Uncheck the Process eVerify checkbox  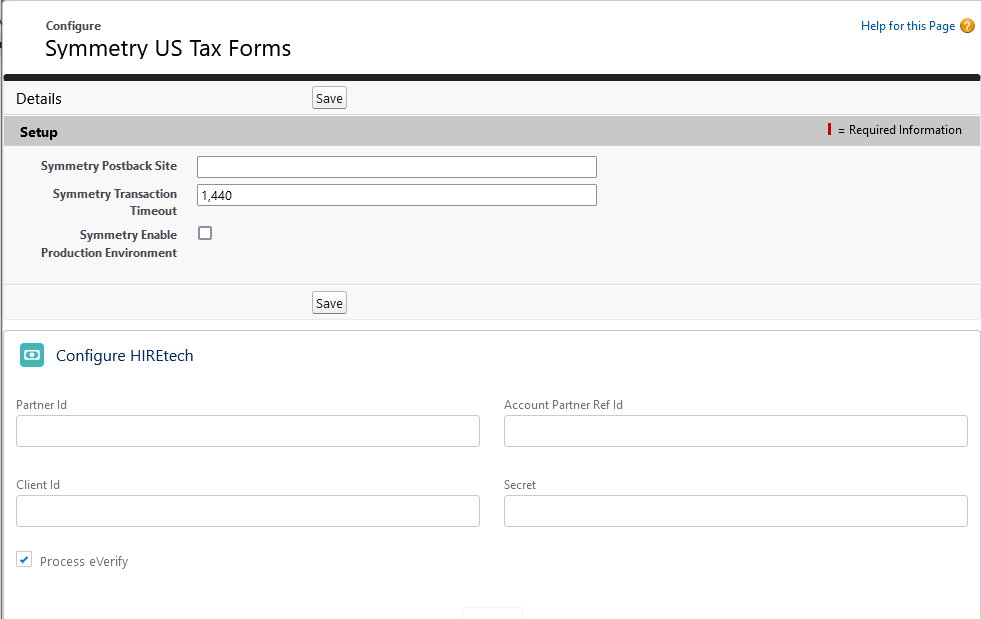click(24, 560)
